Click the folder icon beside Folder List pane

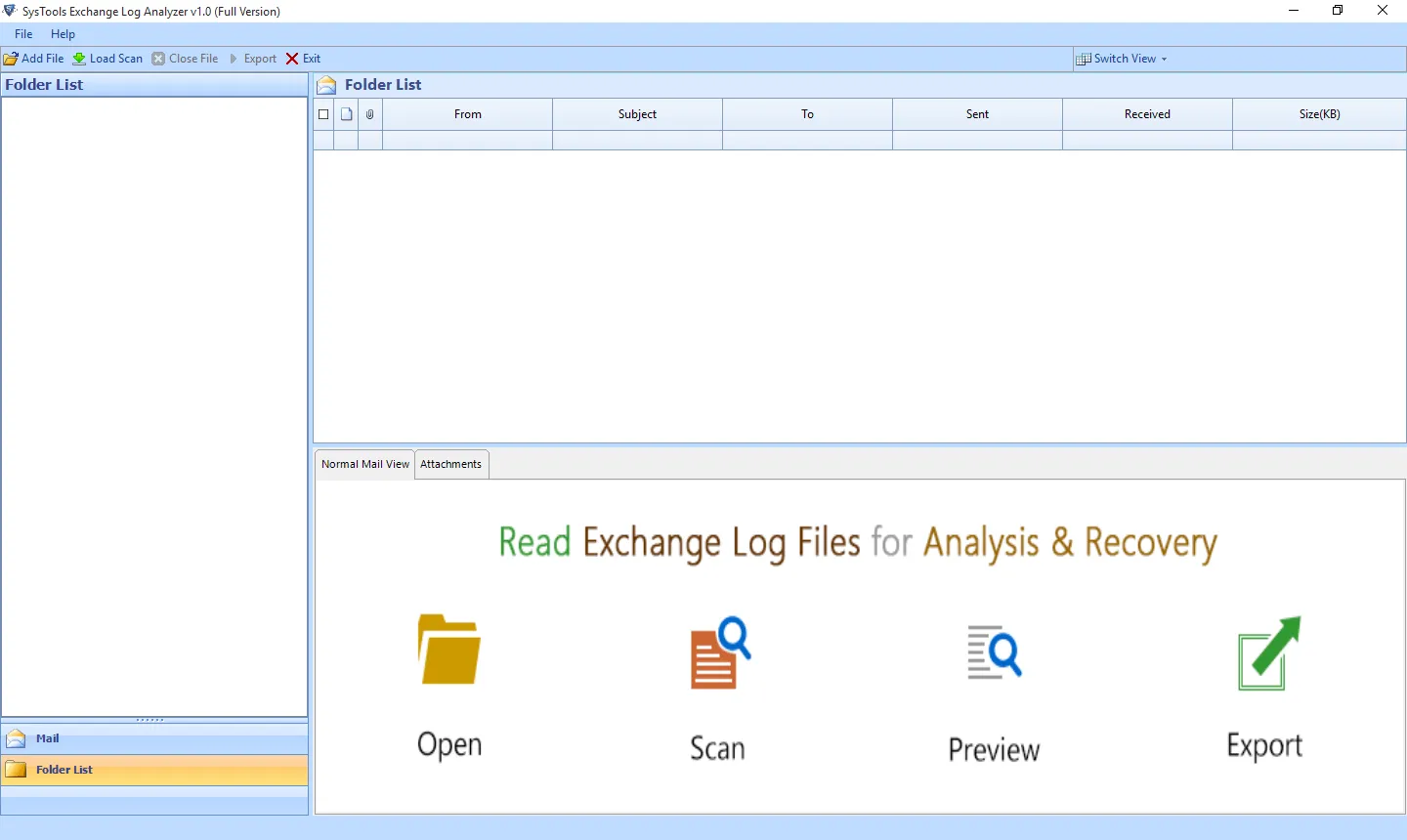tap(16, 770)
